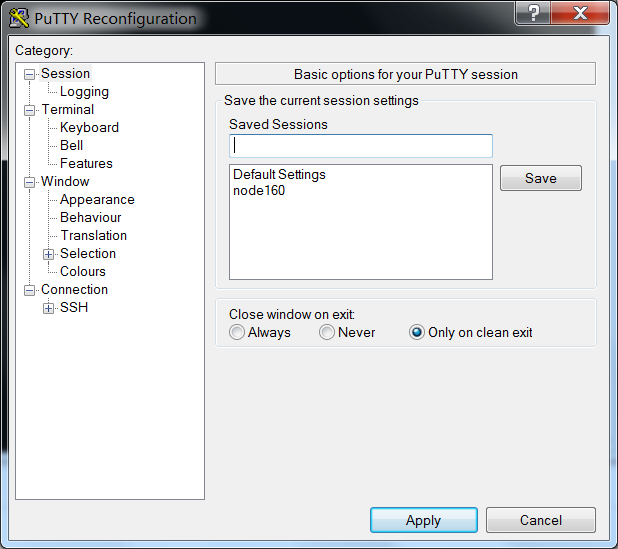Select the Selection category label
This screenshot has height=549, width=618.
tap(88, 253)
